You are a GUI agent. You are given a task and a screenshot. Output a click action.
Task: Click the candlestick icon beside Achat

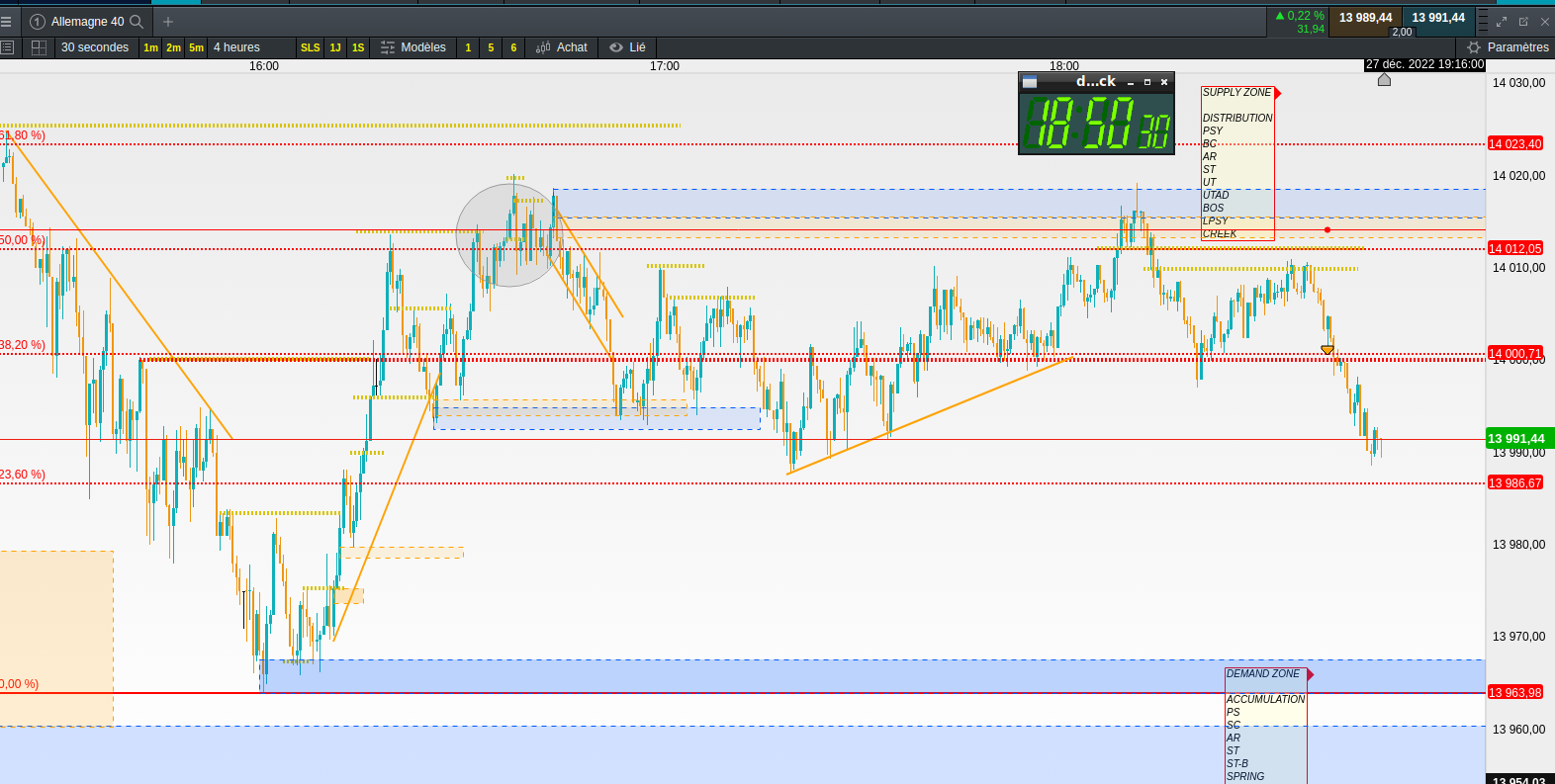coord(543,47)
